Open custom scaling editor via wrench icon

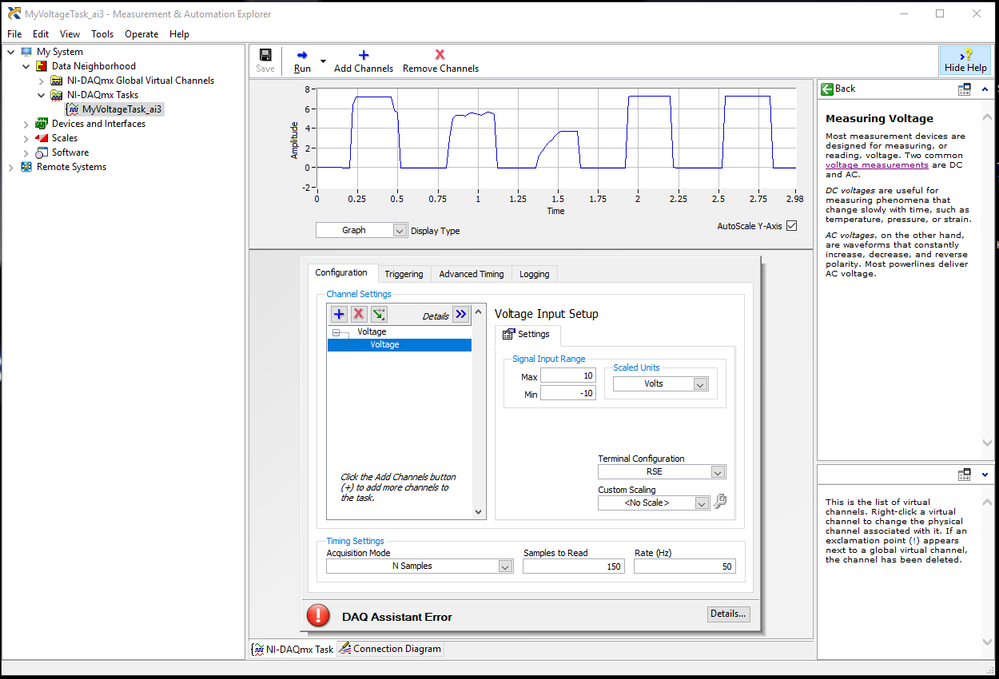click(x=720, y=502)
